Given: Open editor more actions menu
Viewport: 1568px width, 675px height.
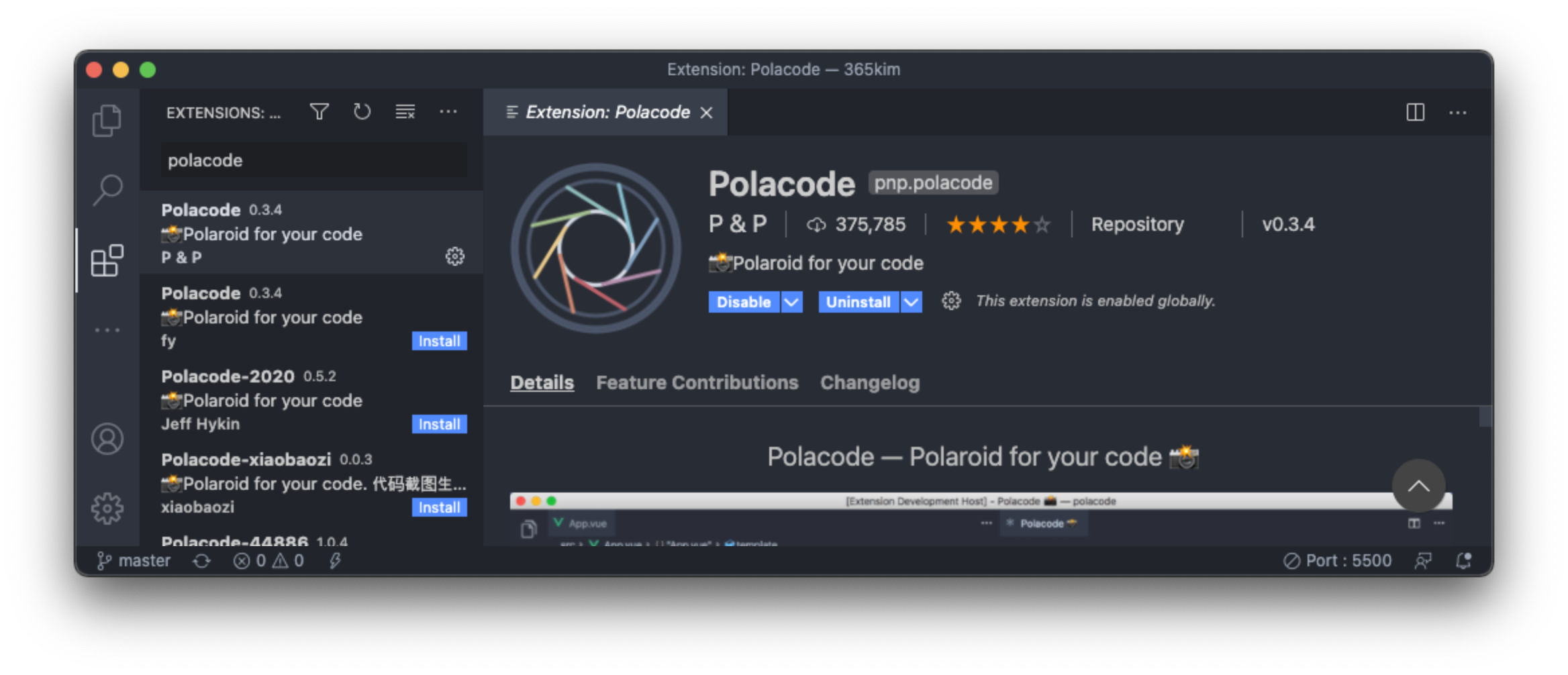Looking at the screenshot, I should click(x=1458, y=112).
